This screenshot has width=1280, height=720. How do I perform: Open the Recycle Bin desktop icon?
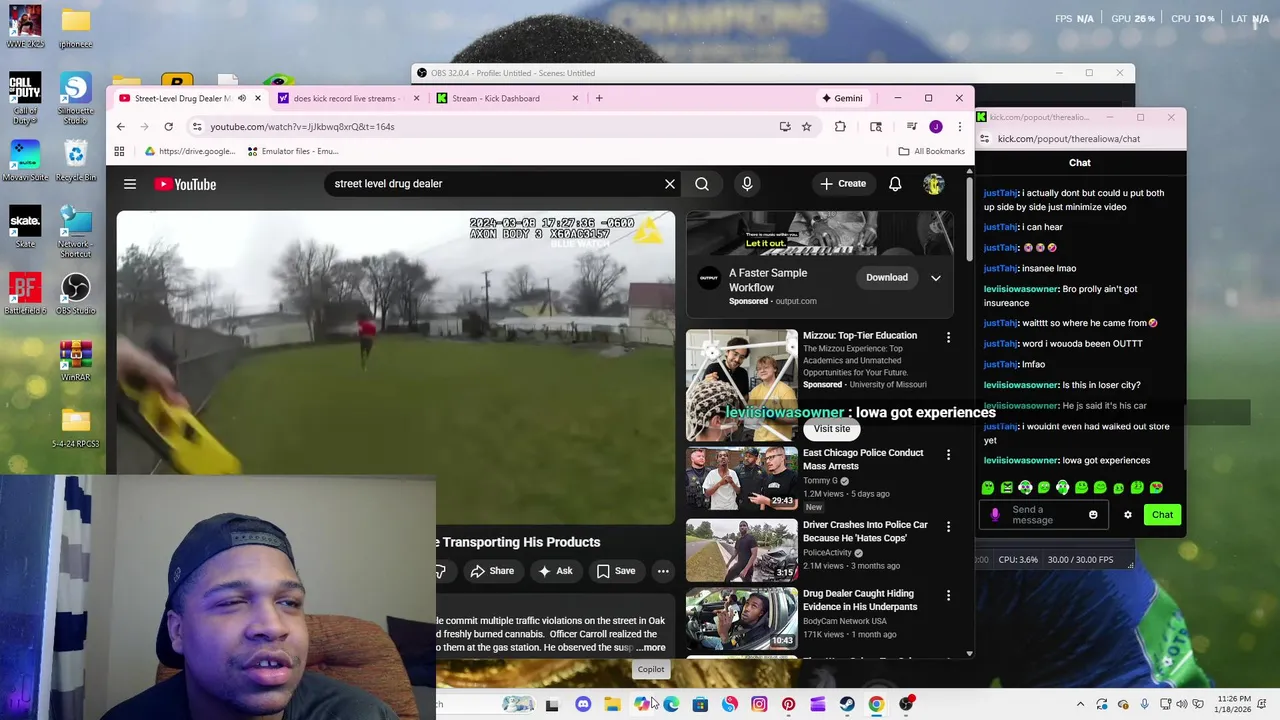click(x=76, y=161)
